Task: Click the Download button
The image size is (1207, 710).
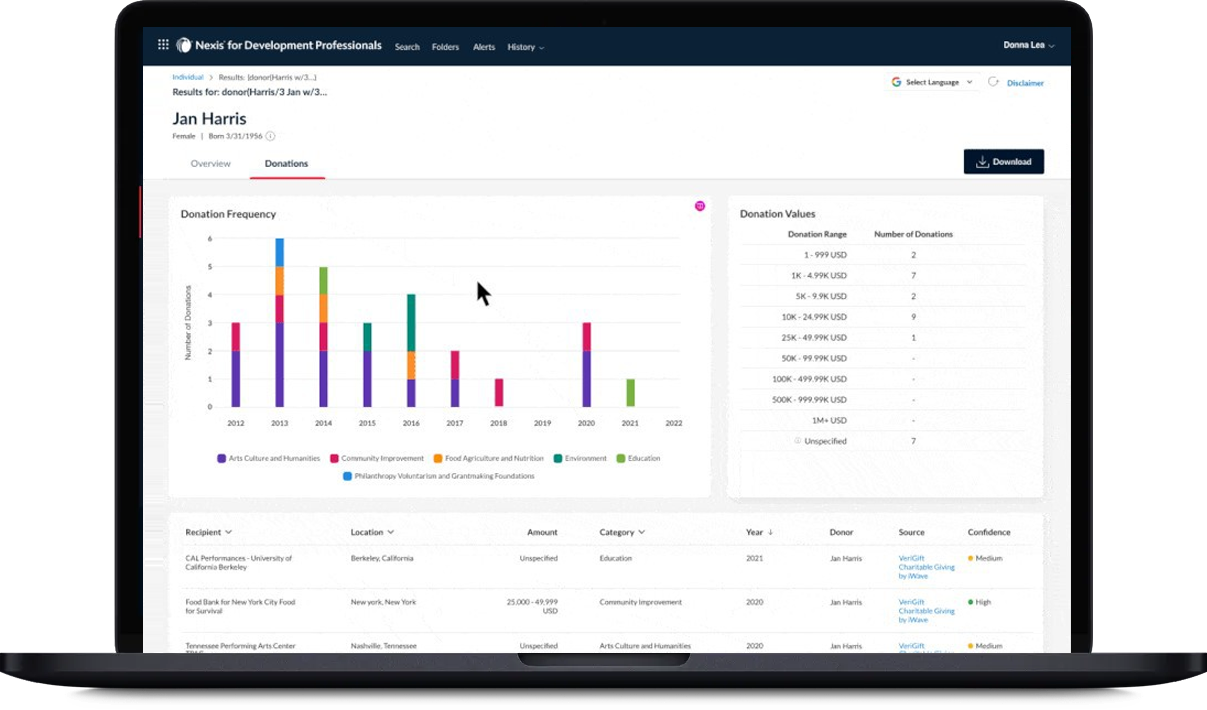Action: [x=1003, y=162]
